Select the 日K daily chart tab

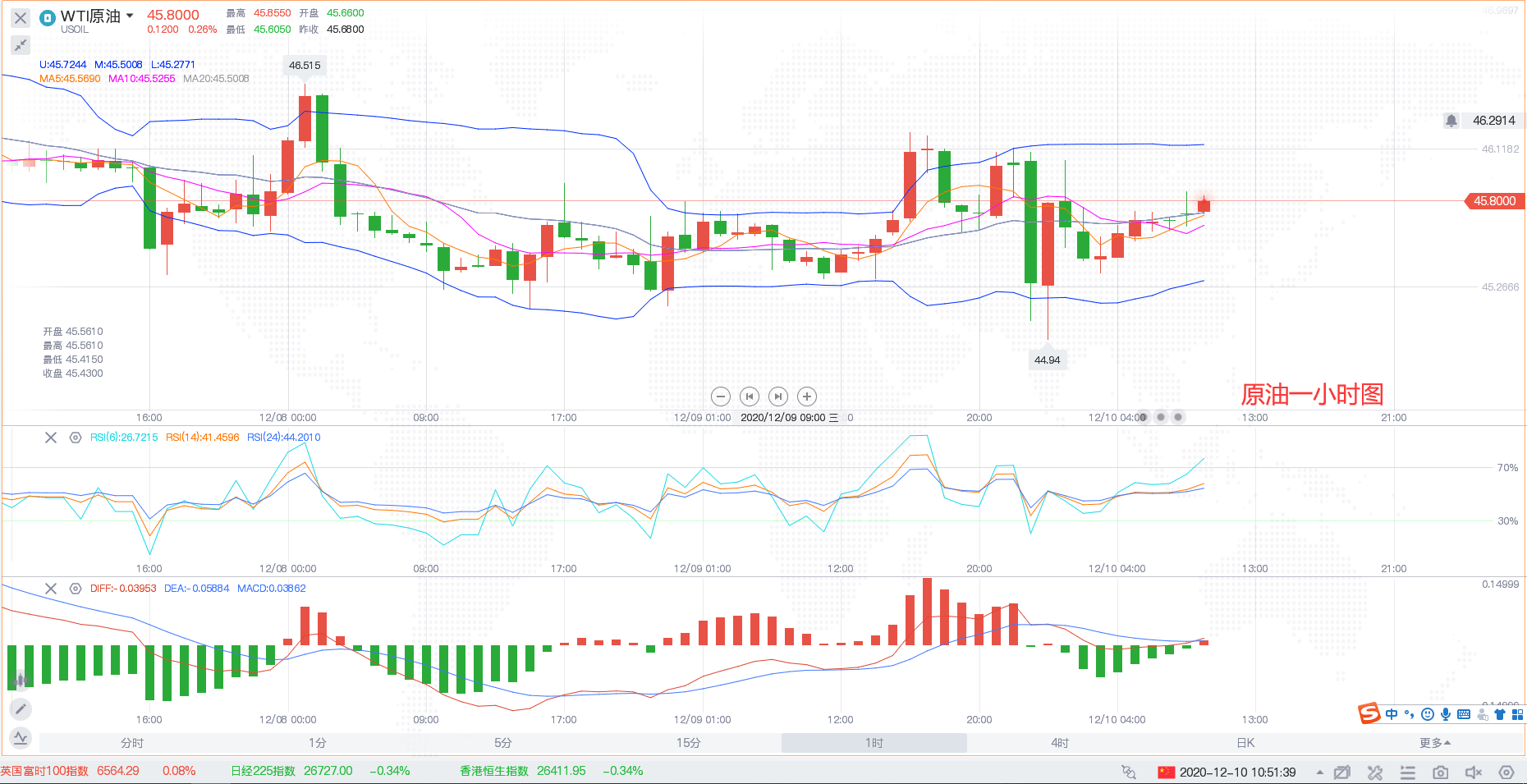pos(1245,743)
